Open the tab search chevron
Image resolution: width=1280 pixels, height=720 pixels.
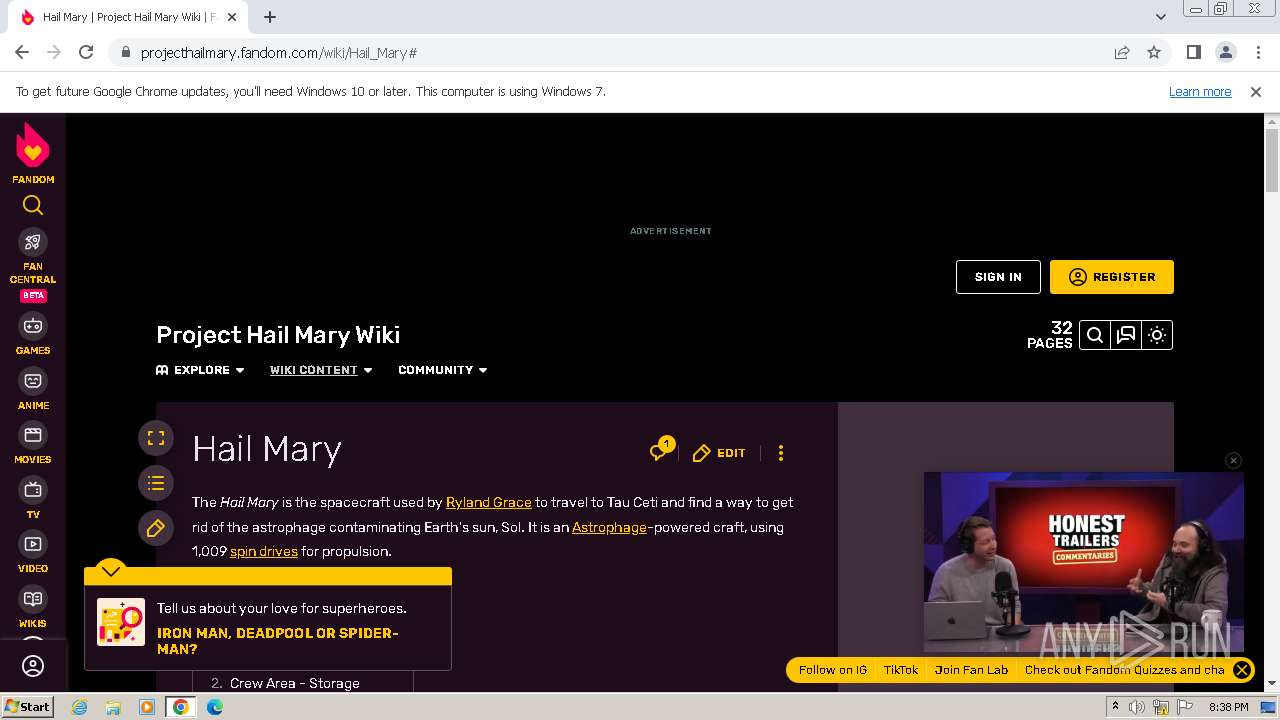1161,17
